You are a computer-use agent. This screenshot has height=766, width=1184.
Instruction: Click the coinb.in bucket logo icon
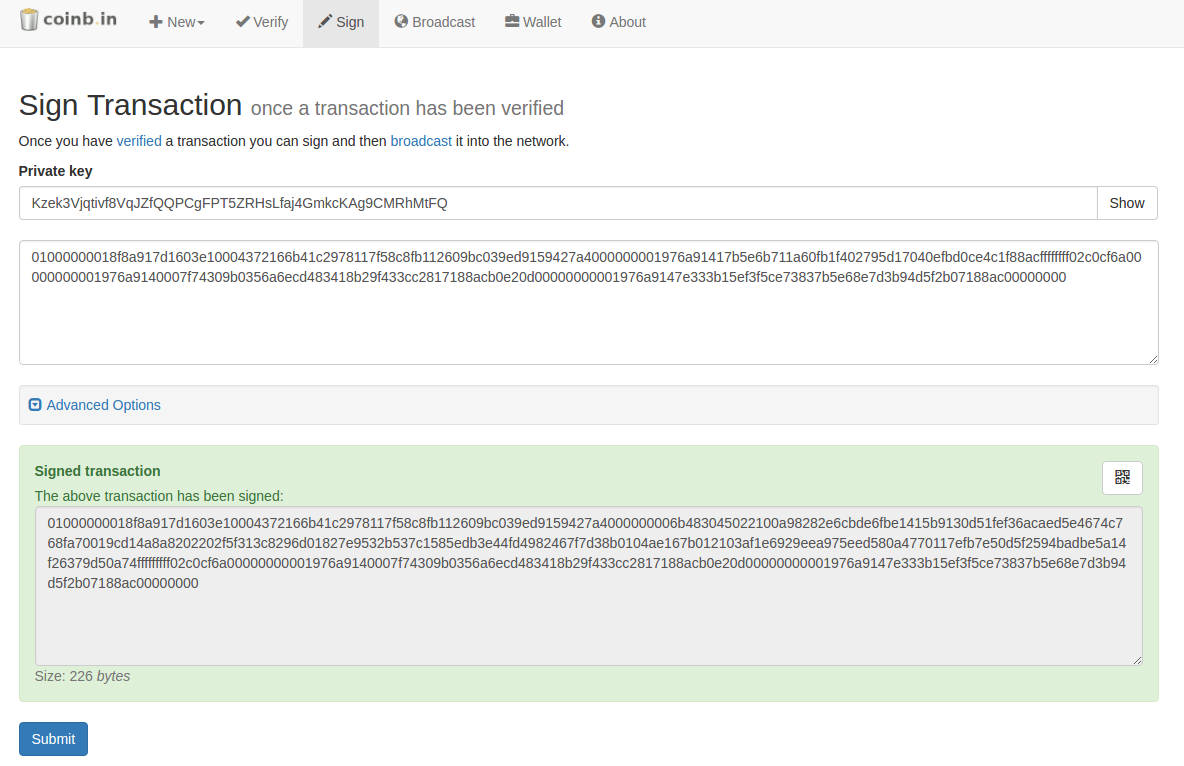pyautogui.click(x=30, y=20)
